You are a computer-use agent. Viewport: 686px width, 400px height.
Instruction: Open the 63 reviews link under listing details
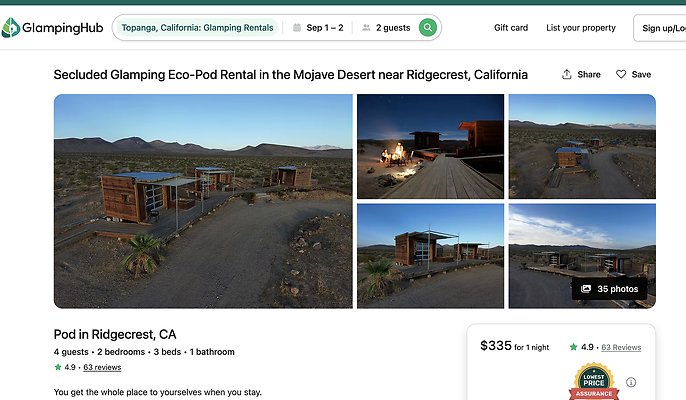102,367
